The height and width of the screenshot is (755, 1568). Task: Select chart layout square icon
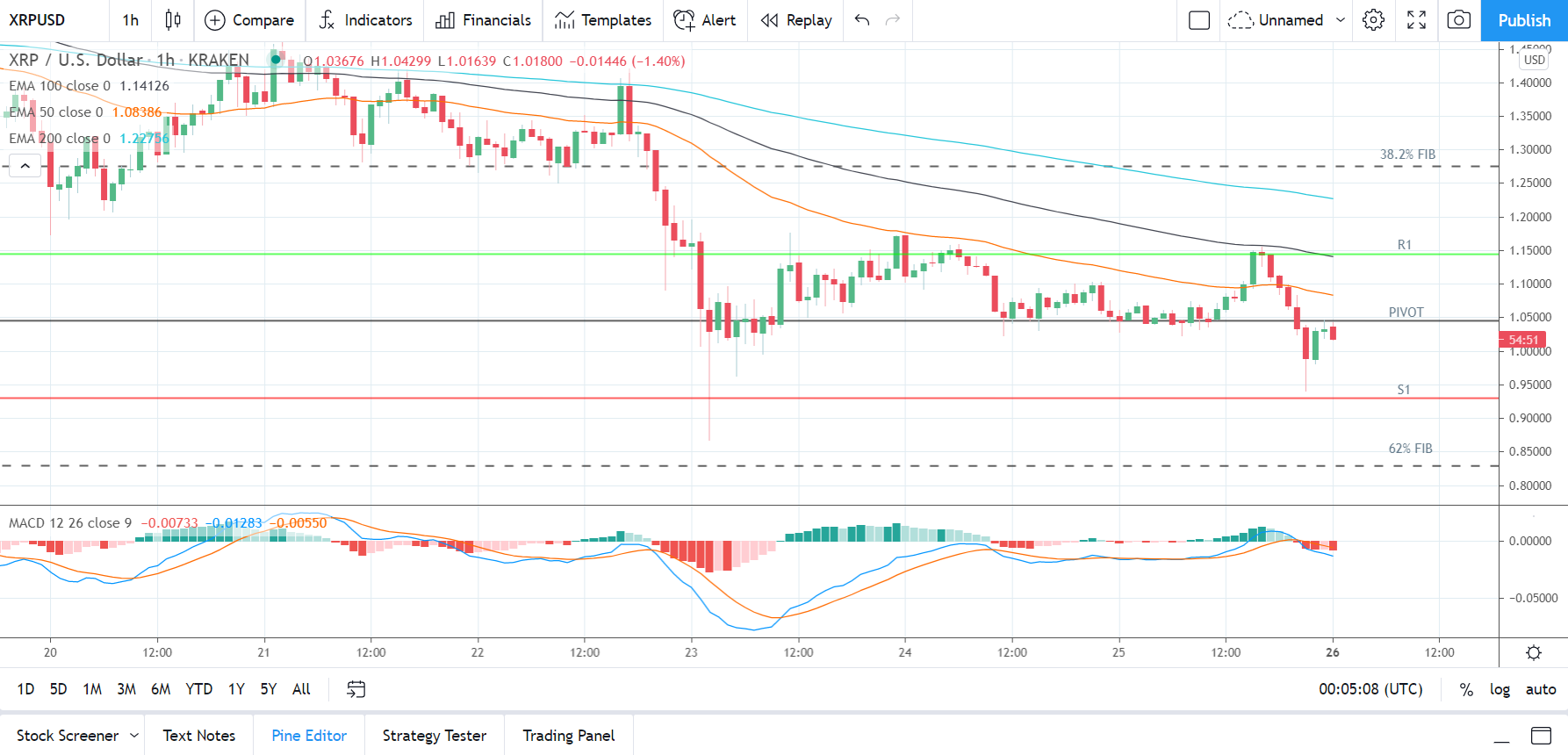pyautogui.click(x=1199, y=20)
